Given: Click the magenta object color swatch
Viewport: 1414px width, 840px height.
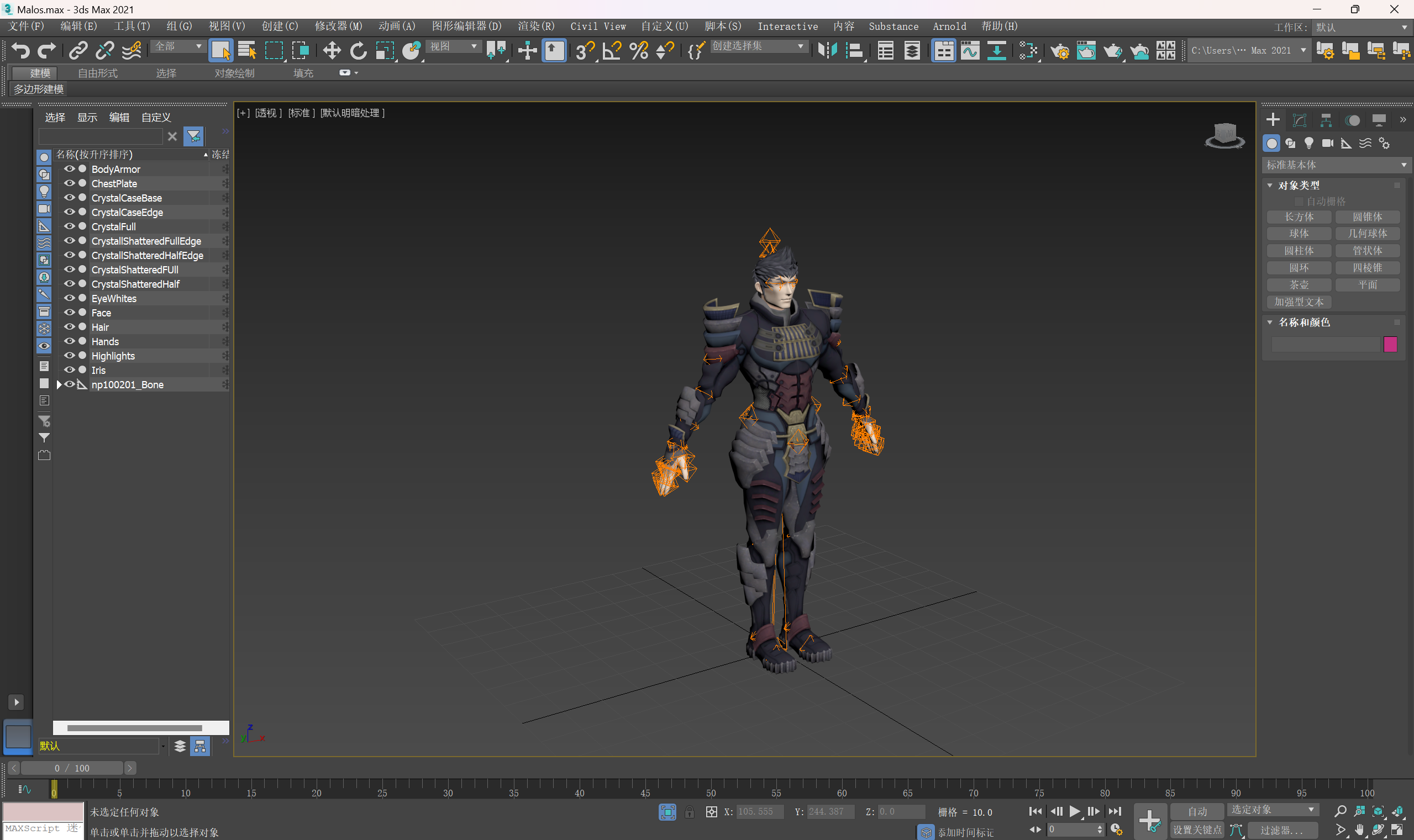Looking at the screenshot, I should pos(1390,344).
